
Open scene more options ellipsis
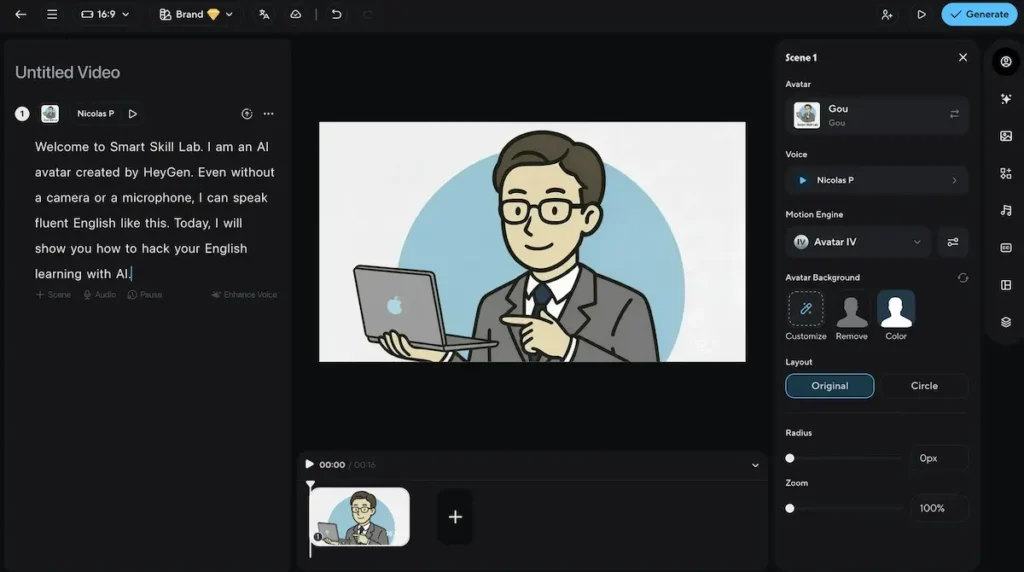pos(268,114)
